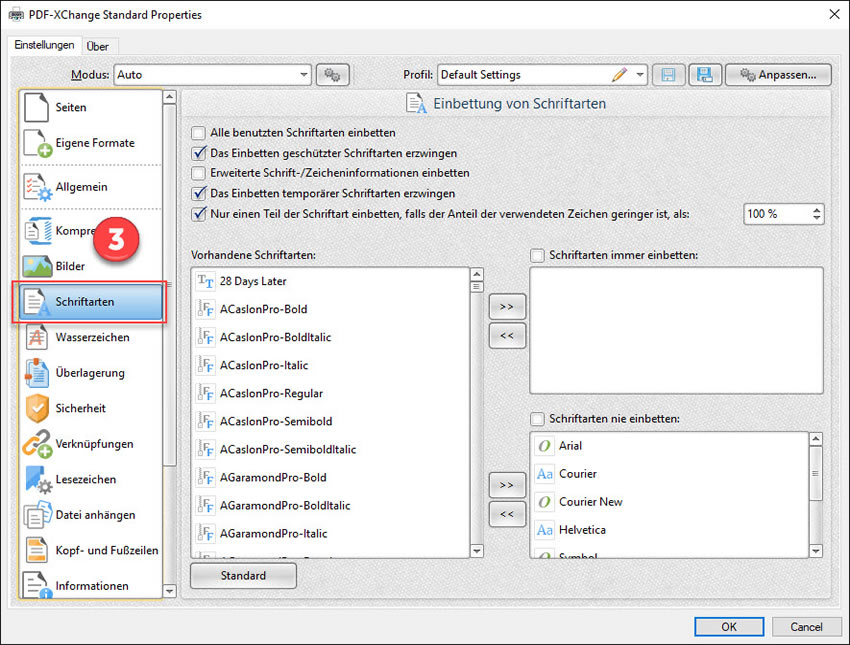Select the ACaslonPro-Italic font
The image size is (850, 645).
tap(330, 365)
